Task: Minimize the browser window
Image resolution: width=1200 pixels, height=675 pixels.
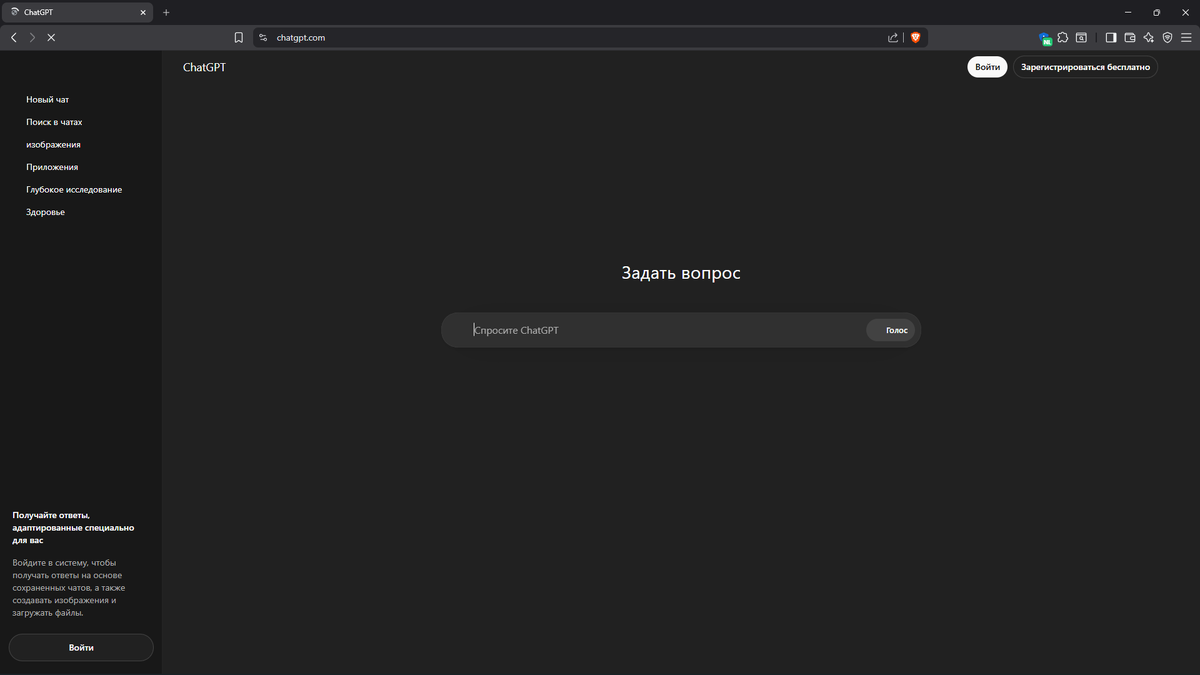Action: click(1128, 12)
